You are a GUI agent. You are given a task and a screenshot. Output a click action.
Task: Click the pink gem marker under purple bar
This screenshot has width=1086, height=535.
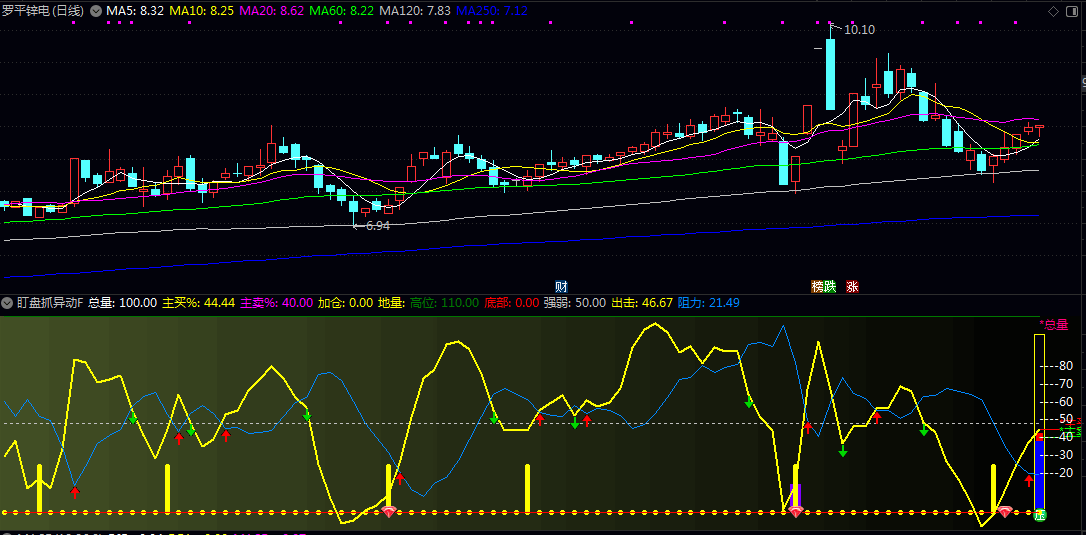[x=796, y=512]
